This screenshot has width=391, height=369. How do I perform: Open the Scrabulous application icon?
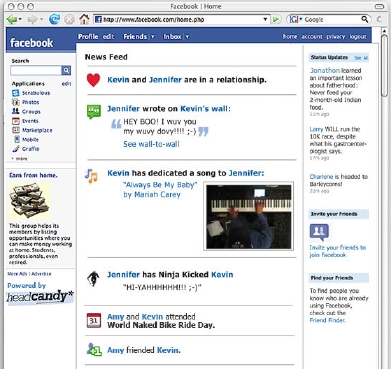tap(16, 93)
